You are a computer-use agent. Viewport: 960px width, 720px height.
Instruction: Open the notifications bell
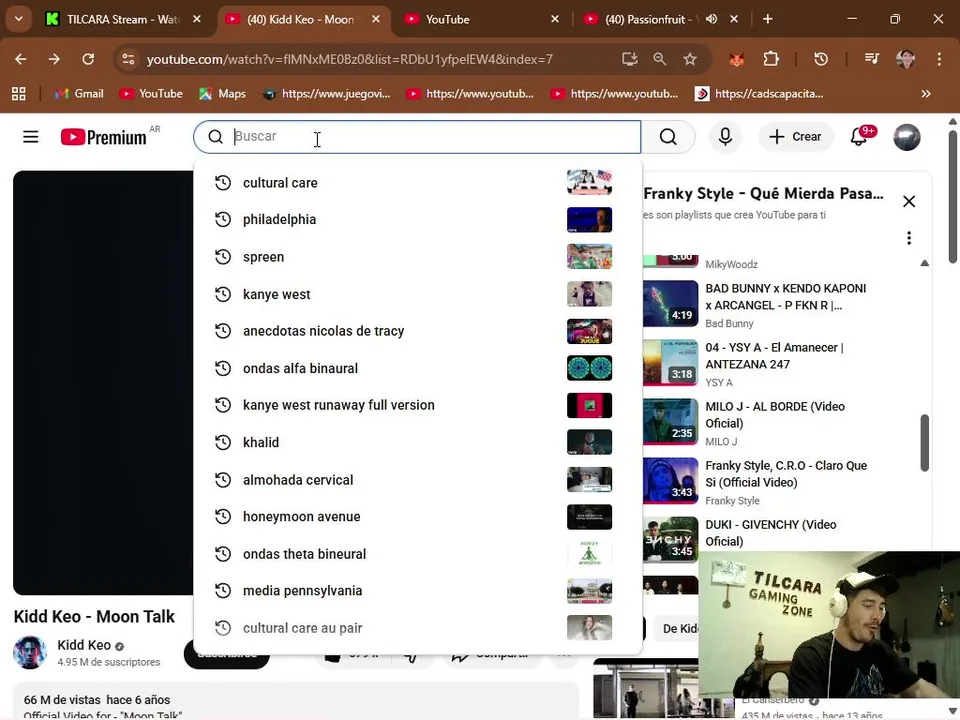(859, 137)
